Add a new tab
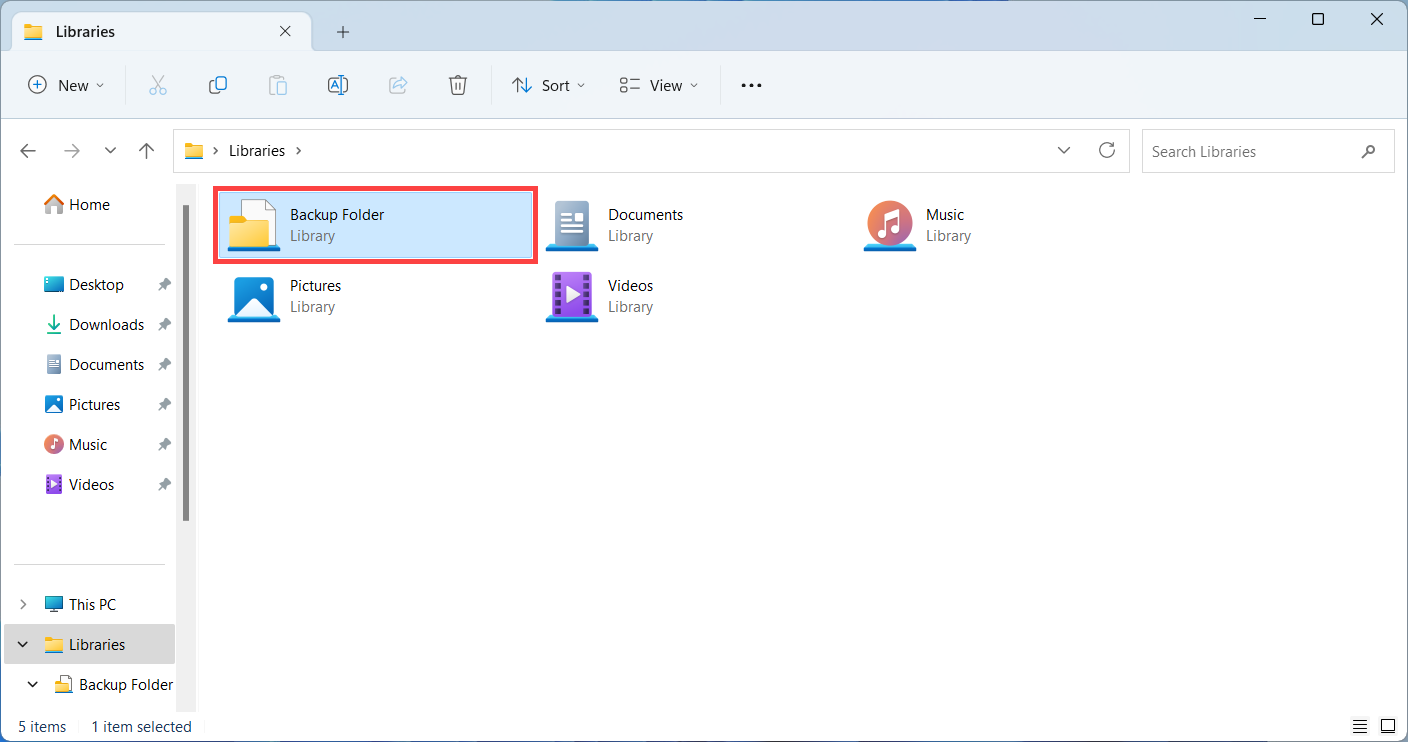This screenshot has height=742, width=1408. pyautogui.click(x=343, y=32)
